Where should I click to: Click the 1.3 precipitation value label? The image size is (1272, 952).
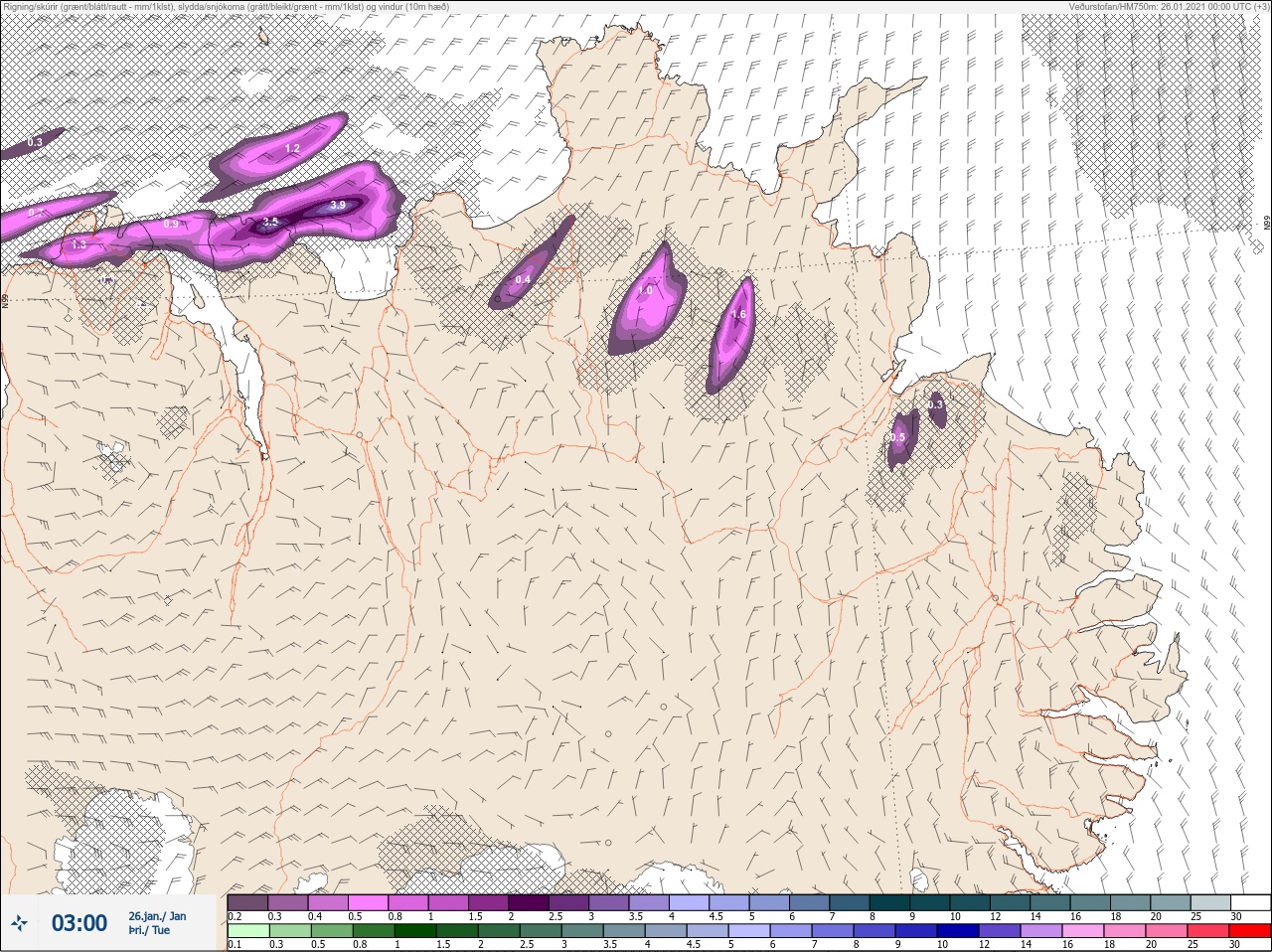79,244
